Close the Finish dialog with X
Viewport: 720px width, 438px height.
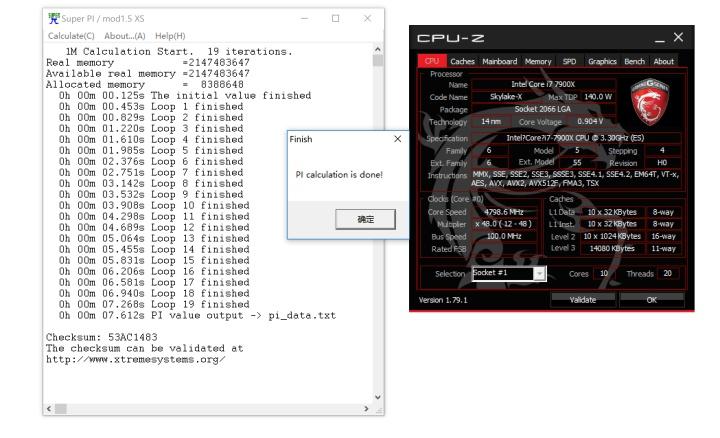pos(398,139)
